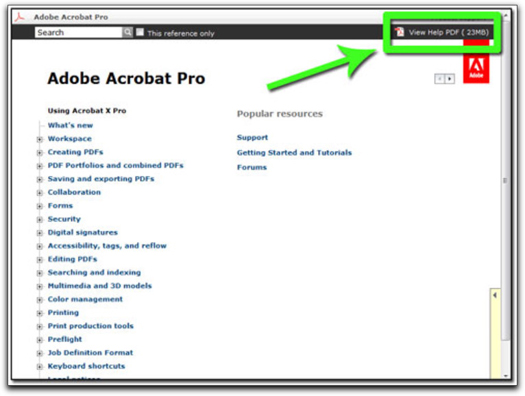Click the Adobe logo at top right
The width and height of the screenshot is (525, 396).
[476, 68]
